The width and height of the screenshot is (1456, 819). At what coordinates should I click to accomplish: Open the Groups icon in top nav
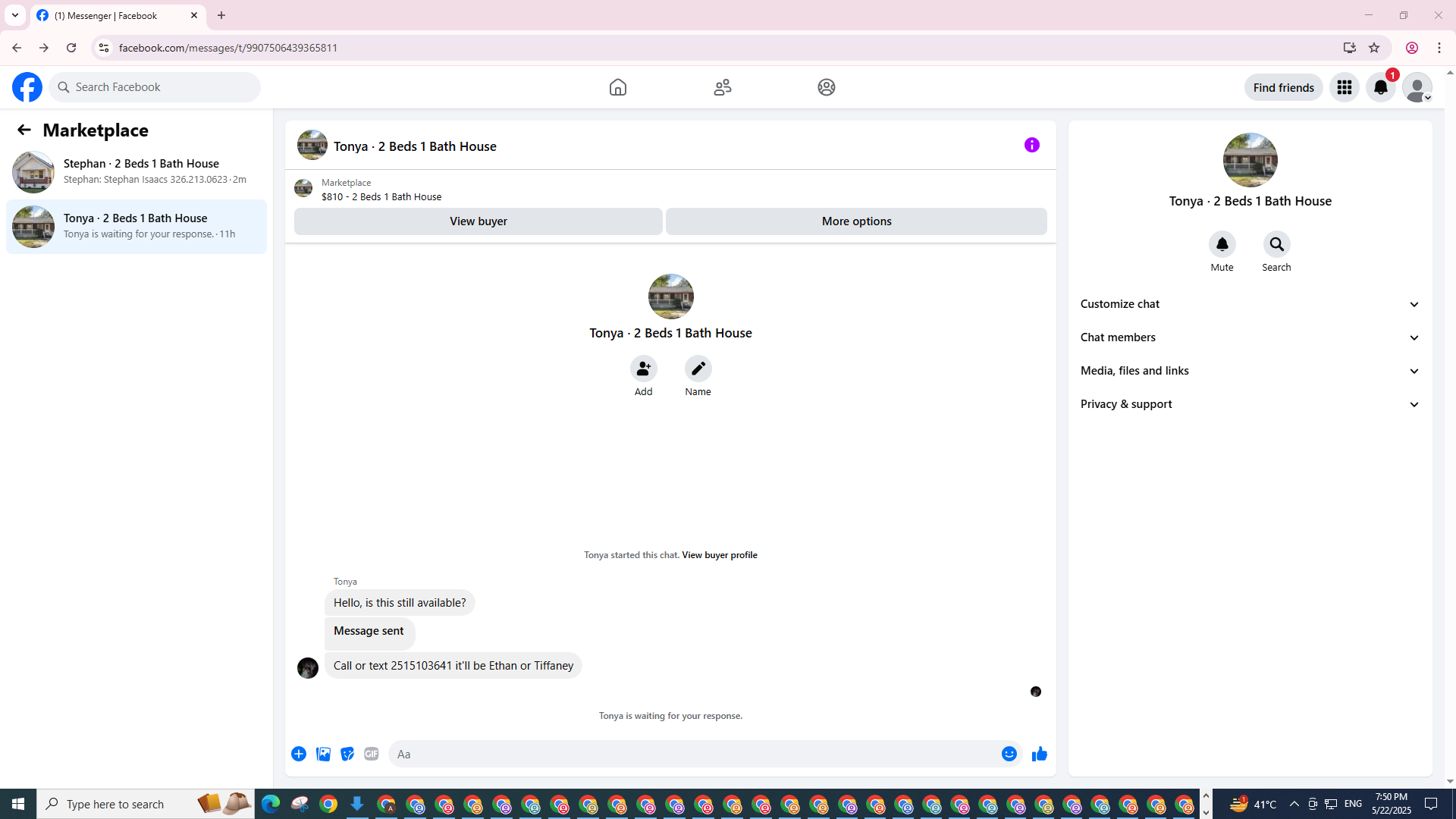click(x=827, y=87)
